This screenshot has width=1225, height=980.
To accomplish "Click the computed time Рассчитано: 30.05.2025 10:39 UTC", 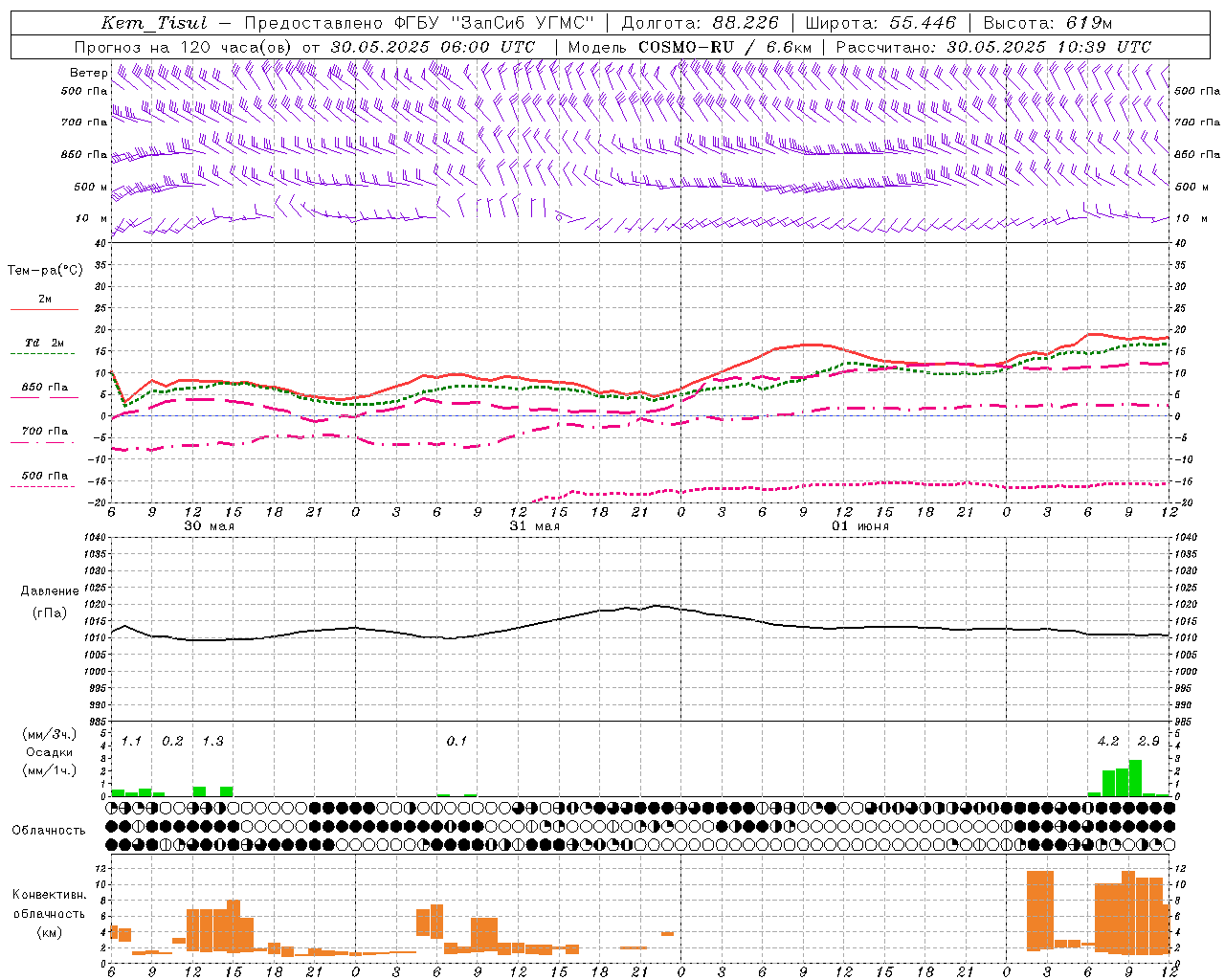I will (993, 47).
